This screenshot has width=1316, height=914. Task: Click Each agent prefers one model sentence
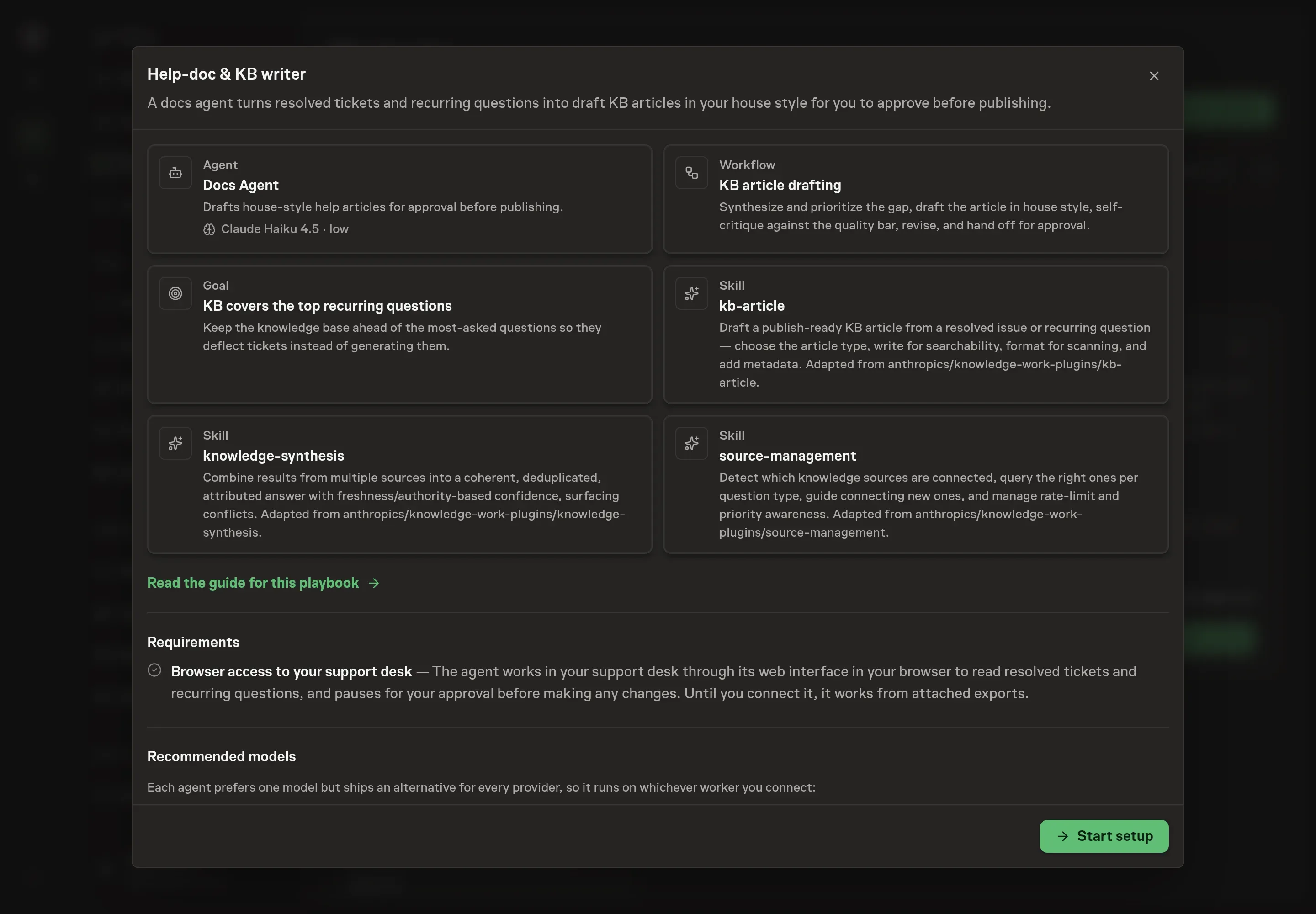(x=481, y=787)
